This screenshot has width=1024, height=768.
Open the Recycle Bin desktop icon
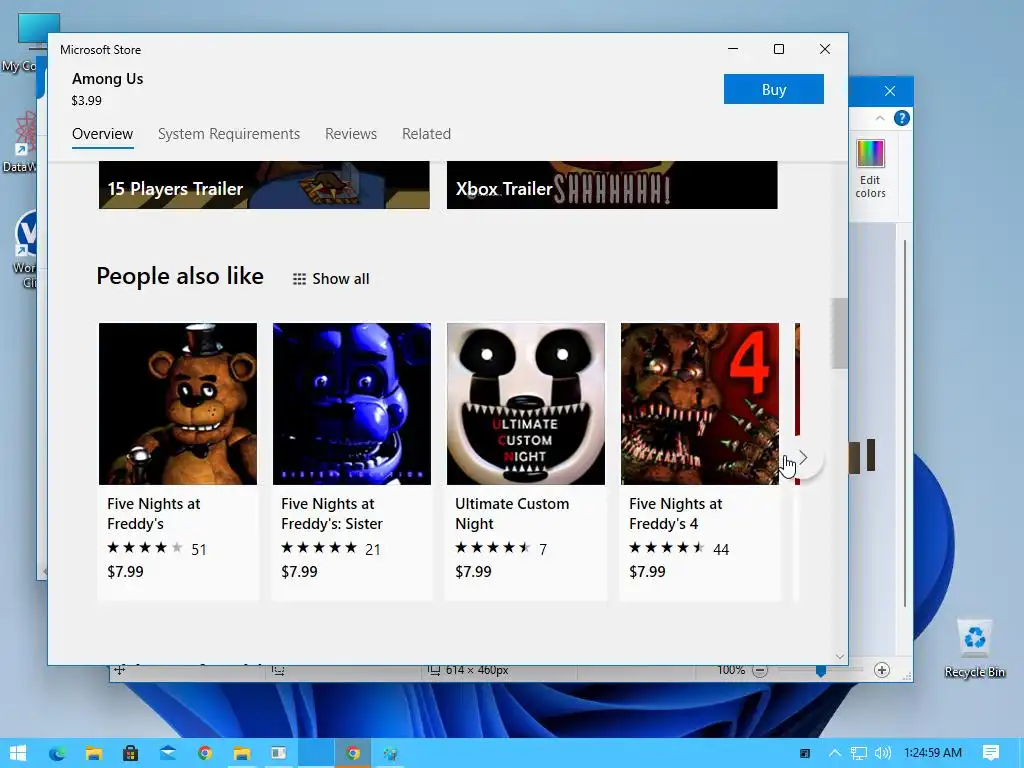pos(974,648)
